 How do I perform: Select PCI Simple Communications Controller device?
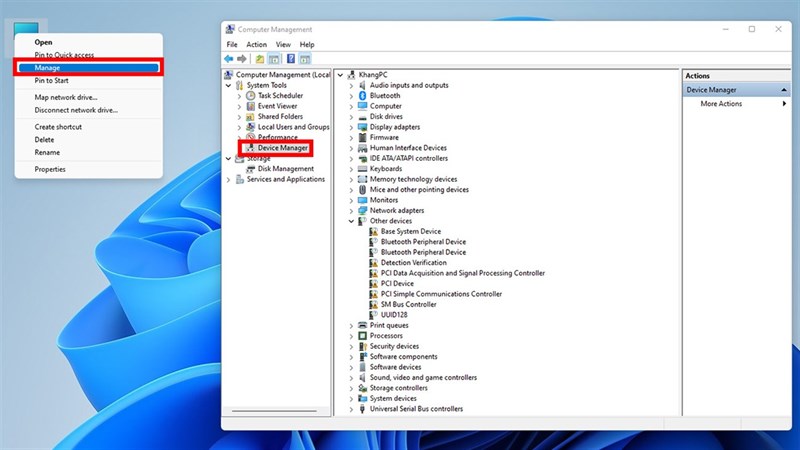[441, 294]
